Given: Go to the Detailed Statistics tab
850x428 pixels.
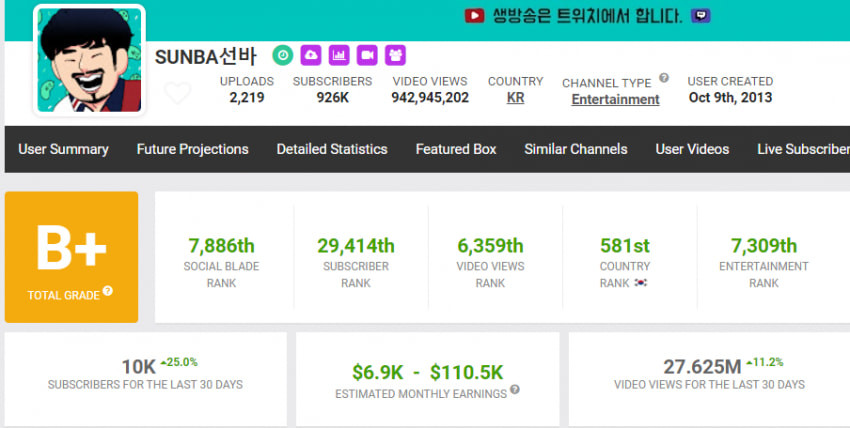Looking at the screenshot, I should pyautogui.click(x=332, y=149).
